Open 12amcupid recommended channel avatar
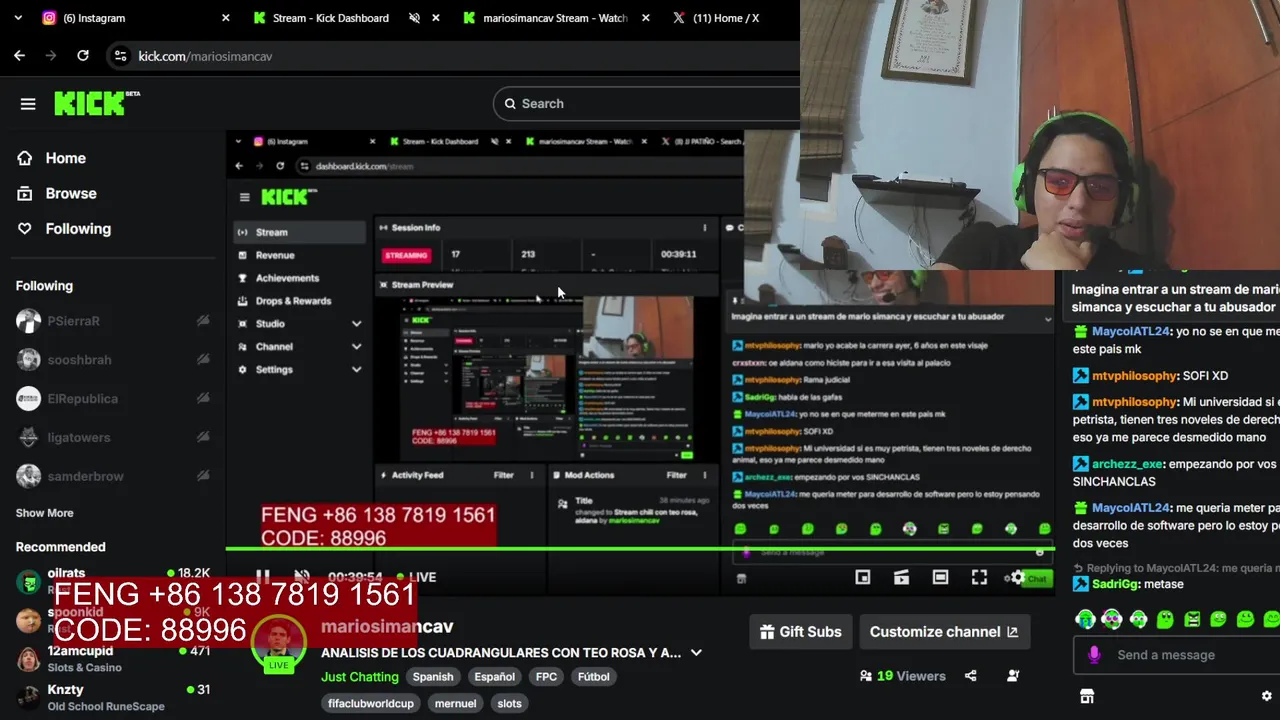 [x=28, y=658]
